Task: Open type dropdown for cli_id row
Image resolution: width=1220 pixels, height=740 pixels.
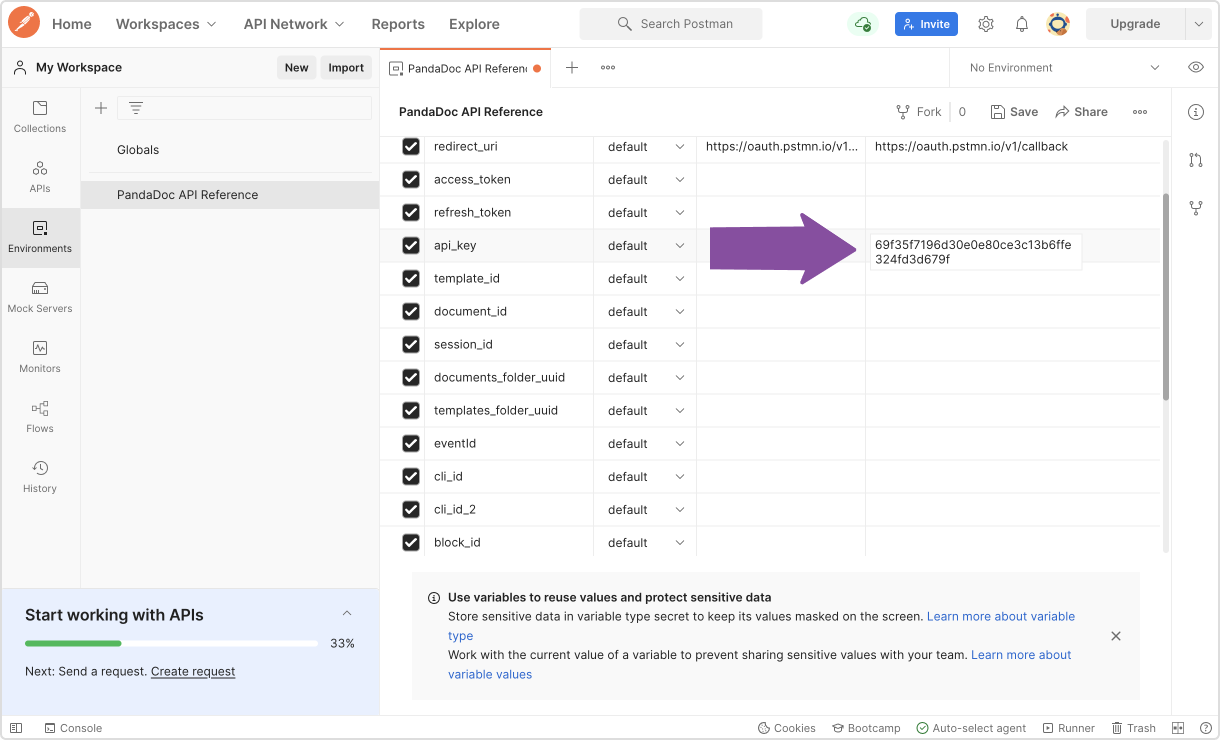Action: [645, 476]
